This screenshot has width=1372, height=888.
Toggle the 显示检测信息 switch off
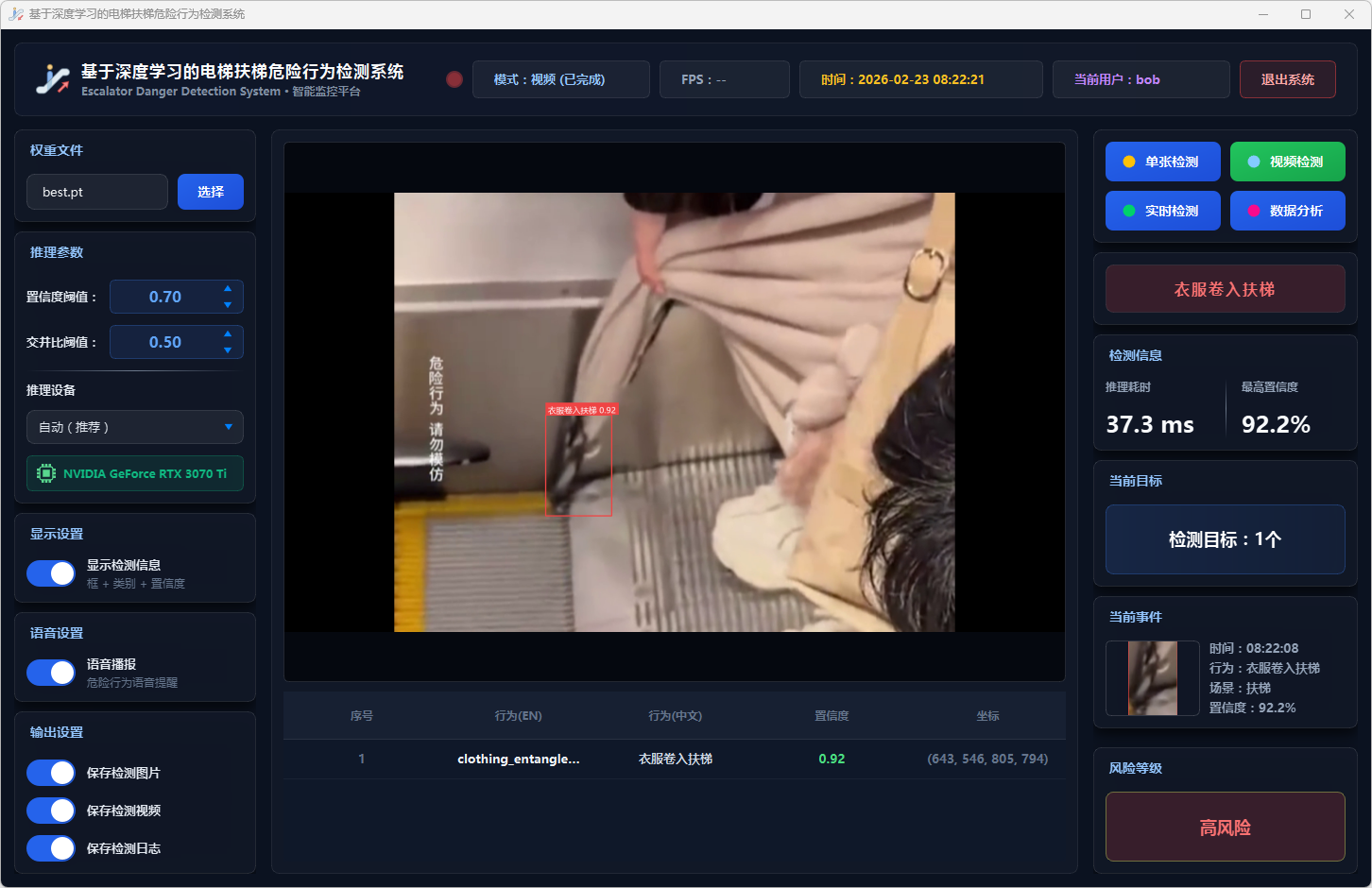point(51,573)
